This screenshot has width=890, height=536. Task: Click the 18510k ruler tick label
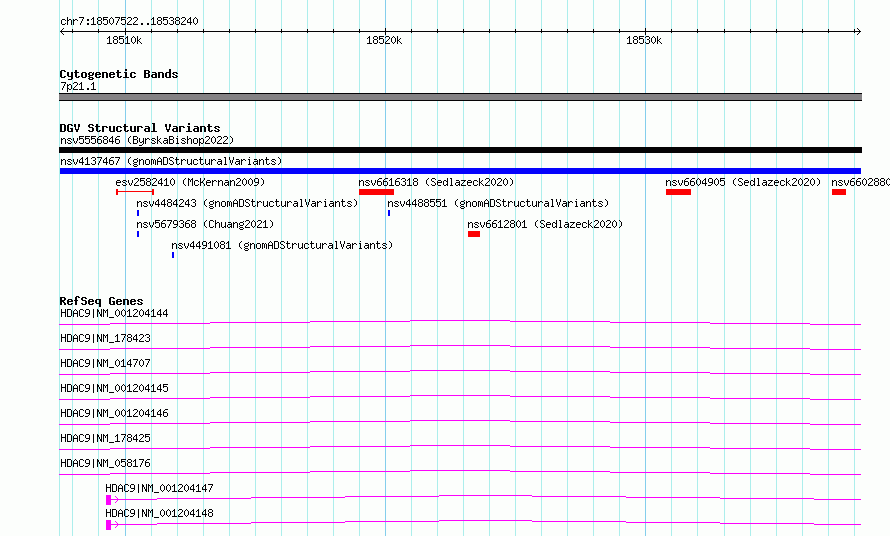click(x=124, y=40)
